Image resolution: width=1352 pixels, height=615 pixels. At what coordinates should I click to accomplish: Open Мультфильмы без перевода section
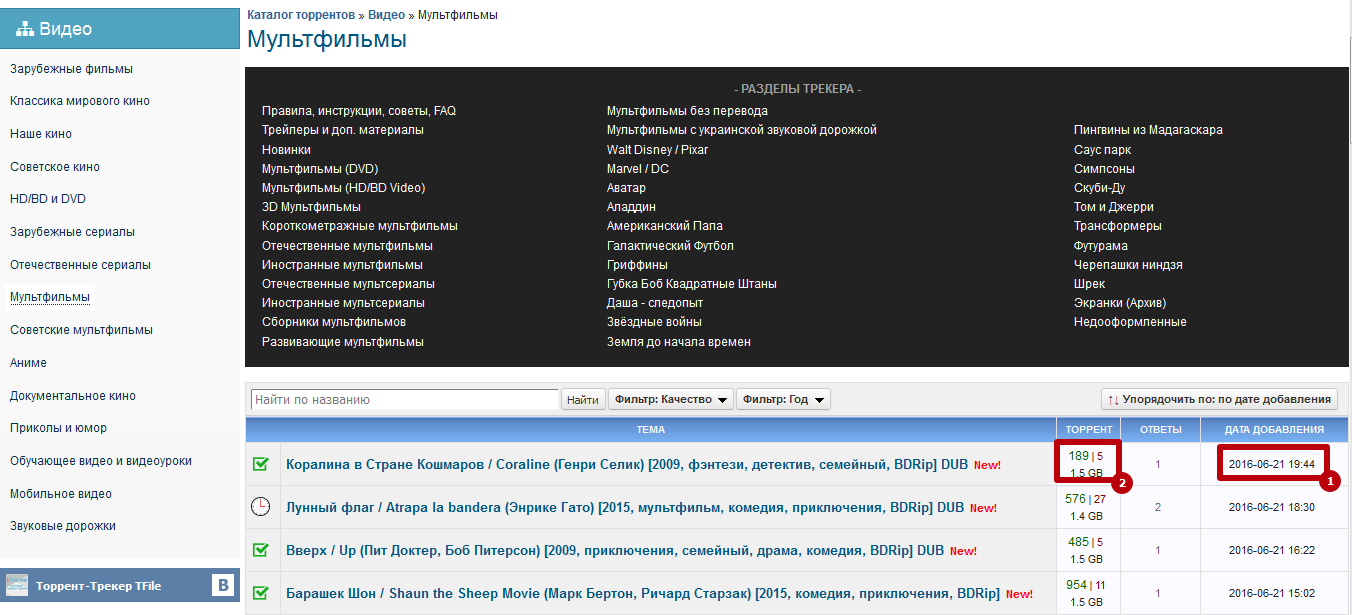[x=687, y=111]
